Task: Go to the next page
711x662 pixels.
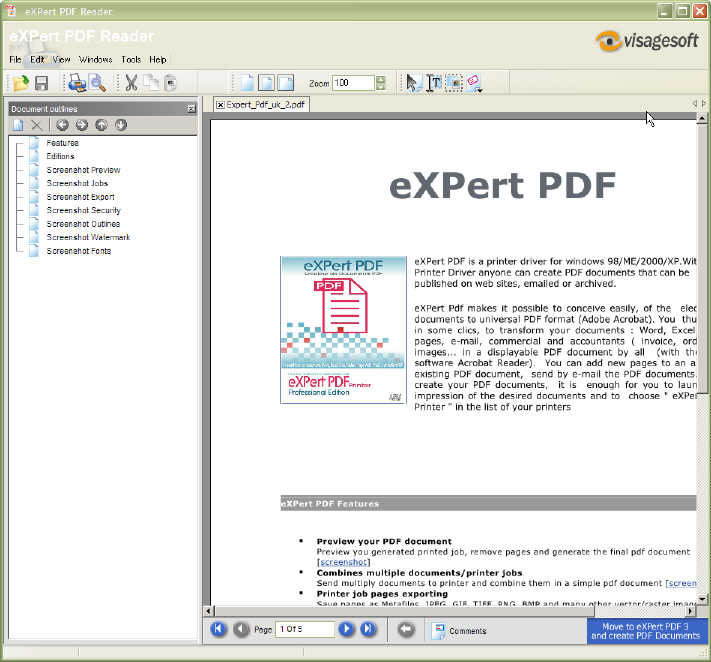Action: (346, 629)
